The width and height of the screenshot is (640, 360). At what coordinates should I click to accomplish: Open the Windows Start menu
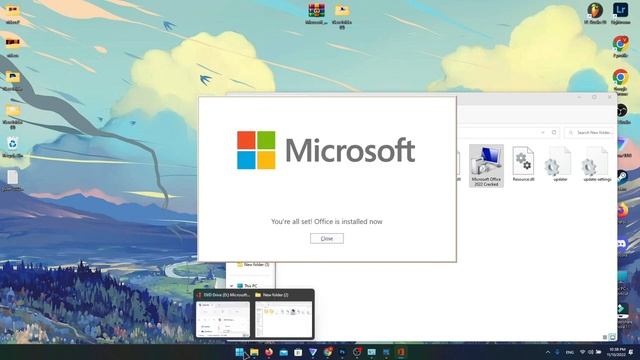240,352
